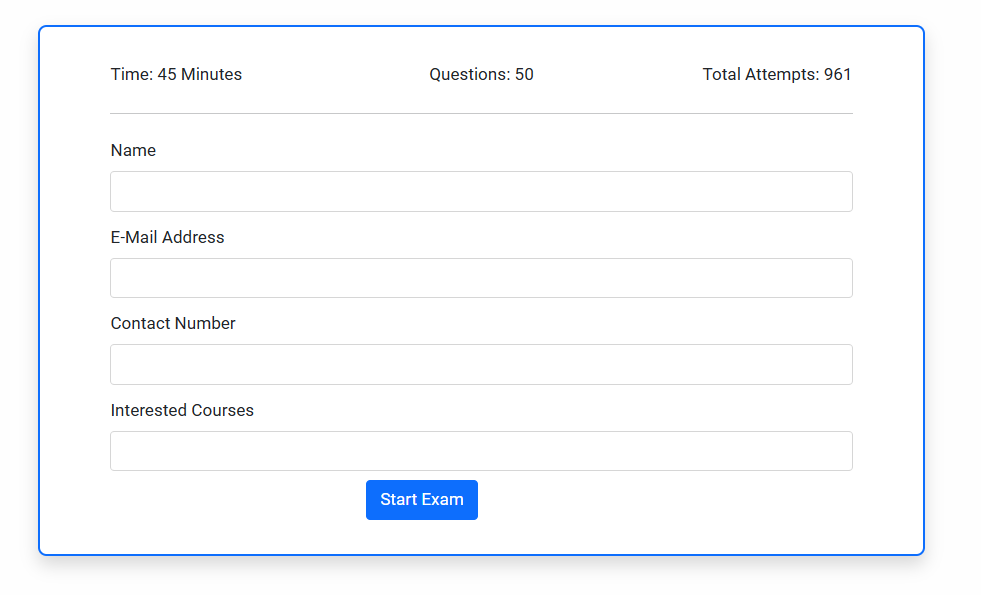This screenshot has width=981, height=595.
Task: Click the "Time: 45 Minutes" text
Action: 176,74
